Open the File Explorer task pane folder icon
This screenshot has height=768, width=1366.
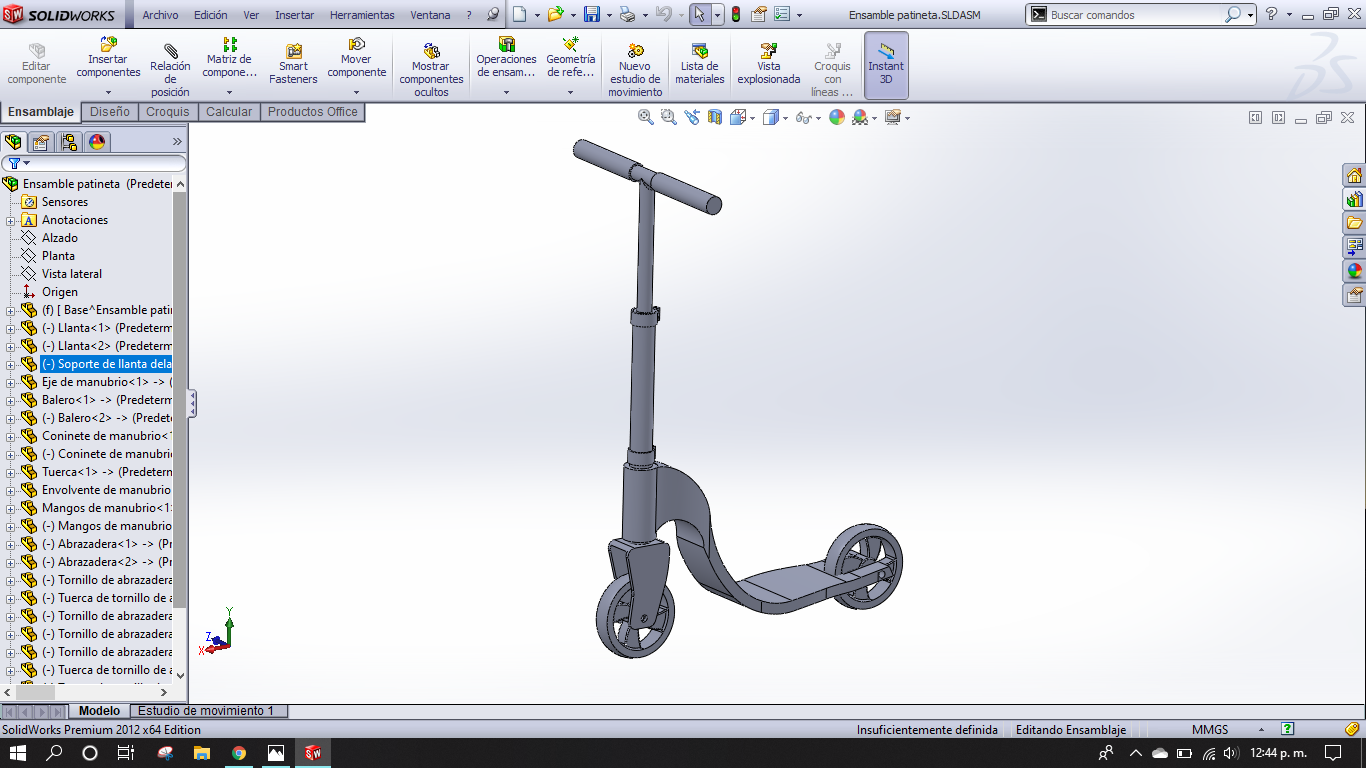(1354, 223)
